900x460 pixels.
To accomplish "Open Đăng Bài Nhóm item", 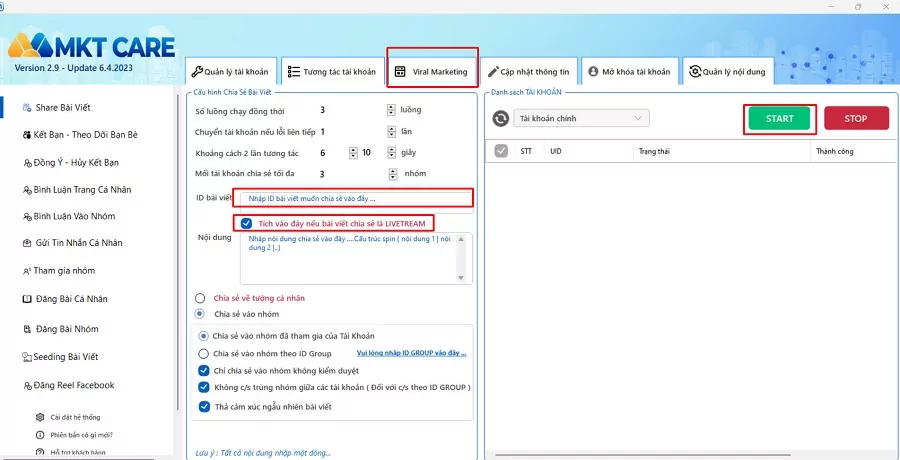I will [67, 329].
